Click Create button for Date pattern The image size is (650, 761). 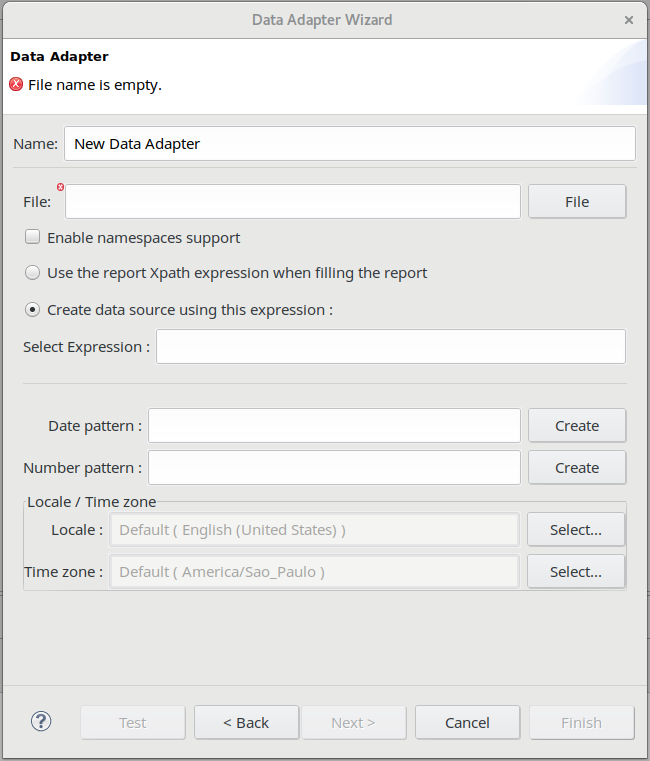tap(576, 425)
